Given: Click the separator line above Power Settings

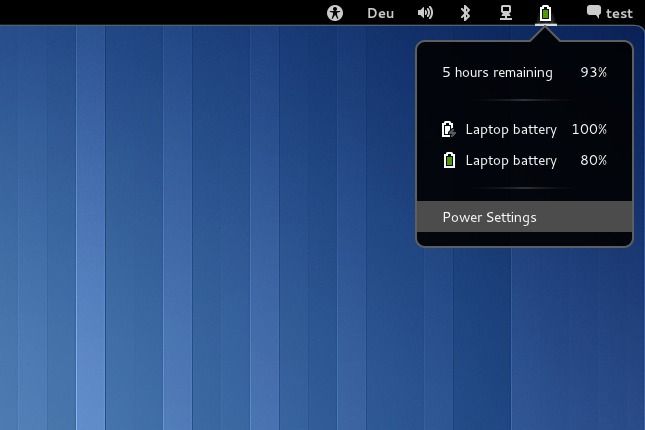Looking at the screenshot, I should pos(524,188).
